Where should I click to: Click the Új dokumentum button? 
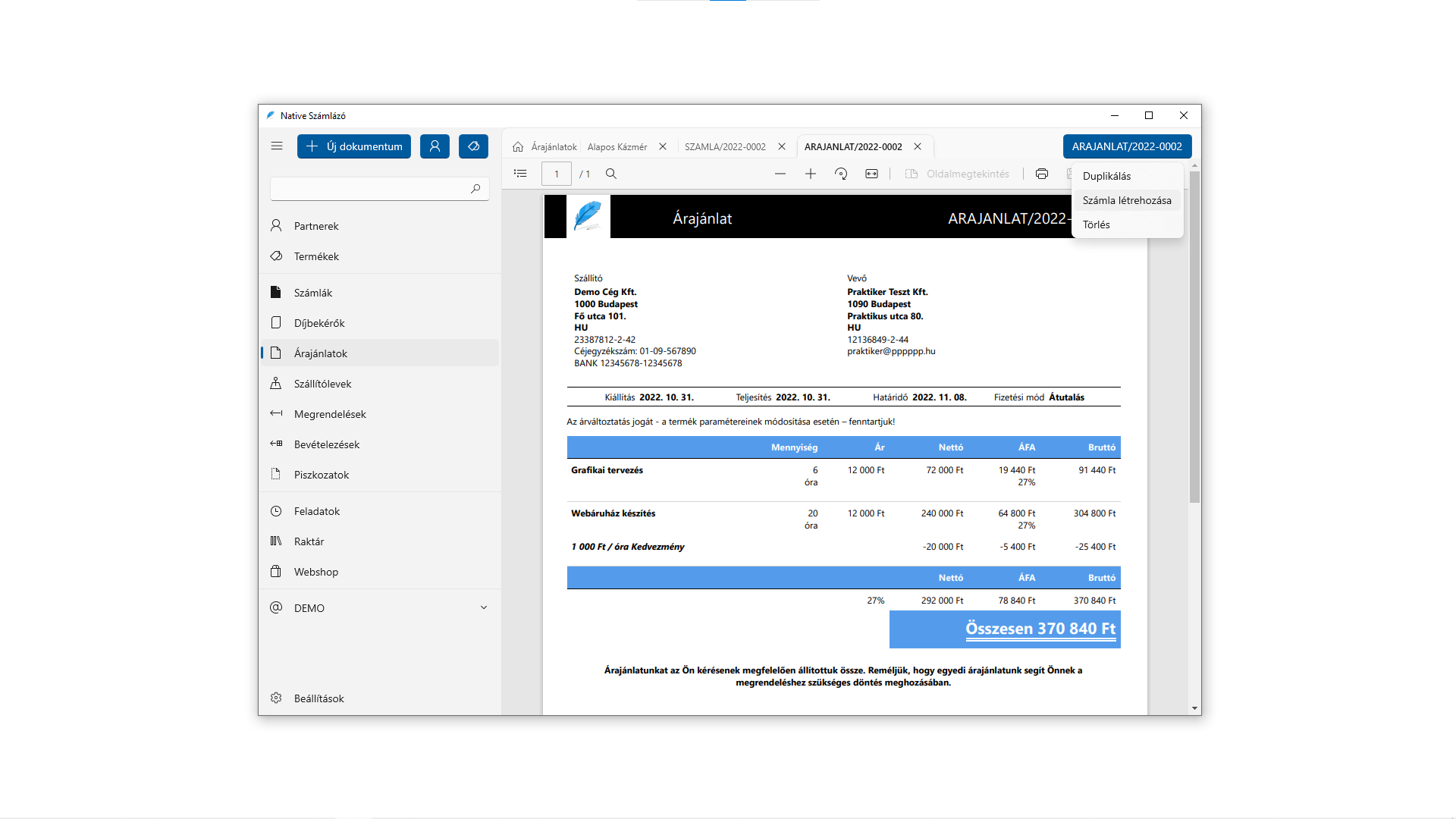point(354,146)
